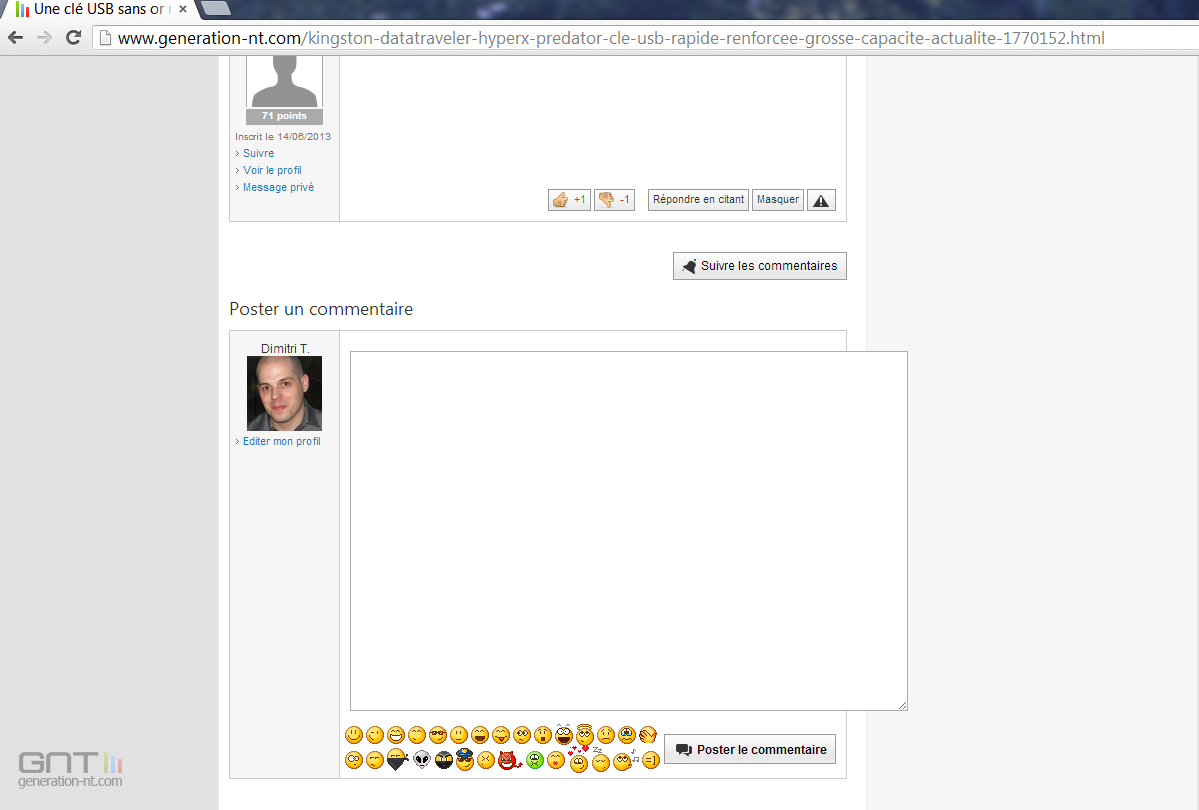Screen dimensions: 1199x810
Task: Insert the red devil emoticon
Action: point(509,760)
